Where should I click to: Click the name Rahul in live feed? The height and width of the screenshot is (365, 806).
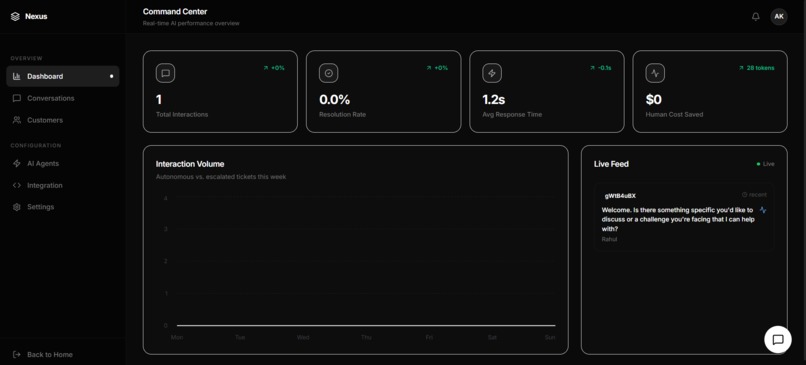click(609, 240)
